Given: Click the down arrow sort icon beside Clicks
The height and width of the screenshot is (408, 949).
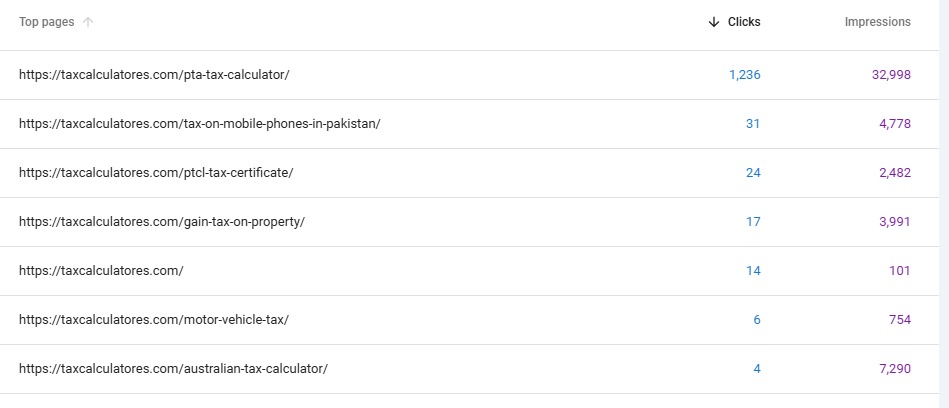Looking at the screenshot, I should pos(713,22).
